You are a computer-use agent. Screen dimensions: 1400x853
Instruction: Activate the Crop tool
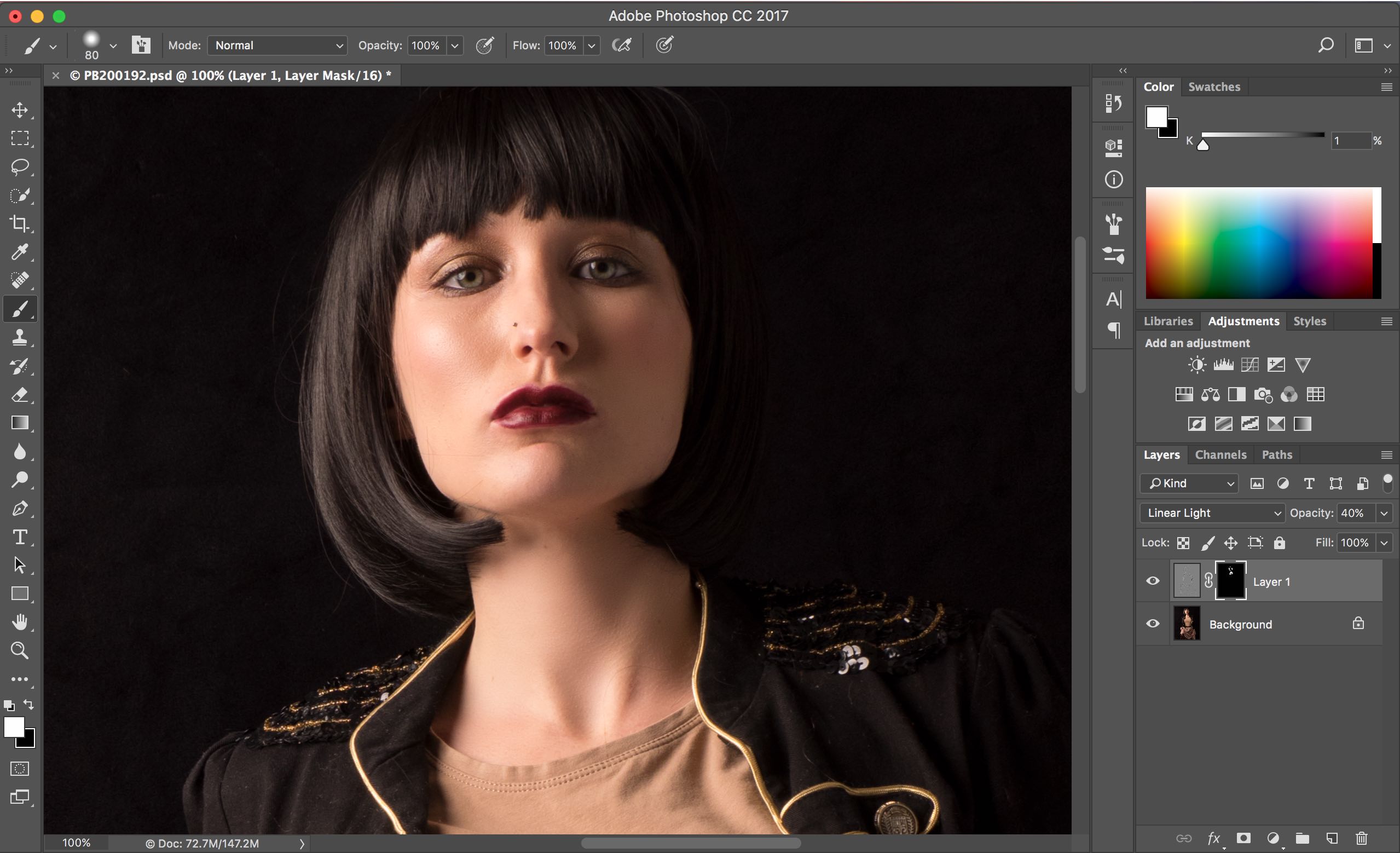(19, 224)
